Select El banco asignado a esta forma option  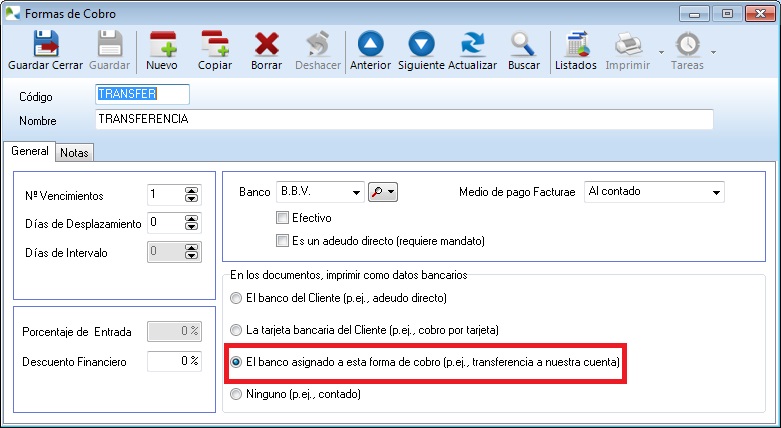pos(236,362)
